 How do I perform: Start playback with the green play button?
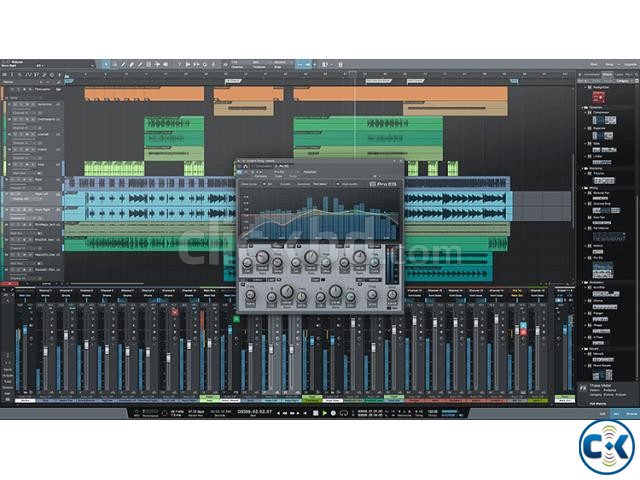click(x=324, y=413)
